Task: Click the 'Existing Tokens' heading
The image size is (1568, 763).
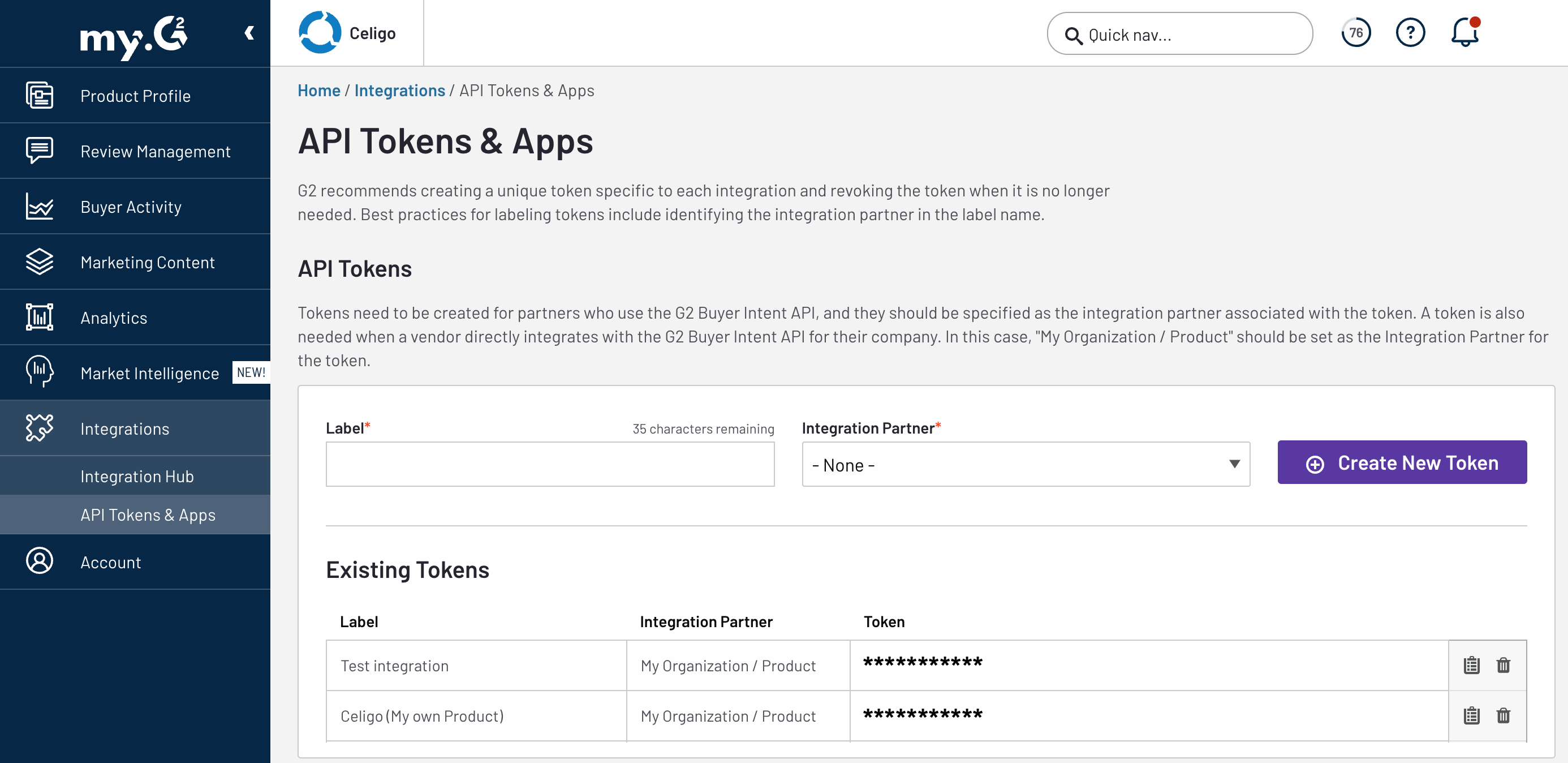Action: coord(407,570)
